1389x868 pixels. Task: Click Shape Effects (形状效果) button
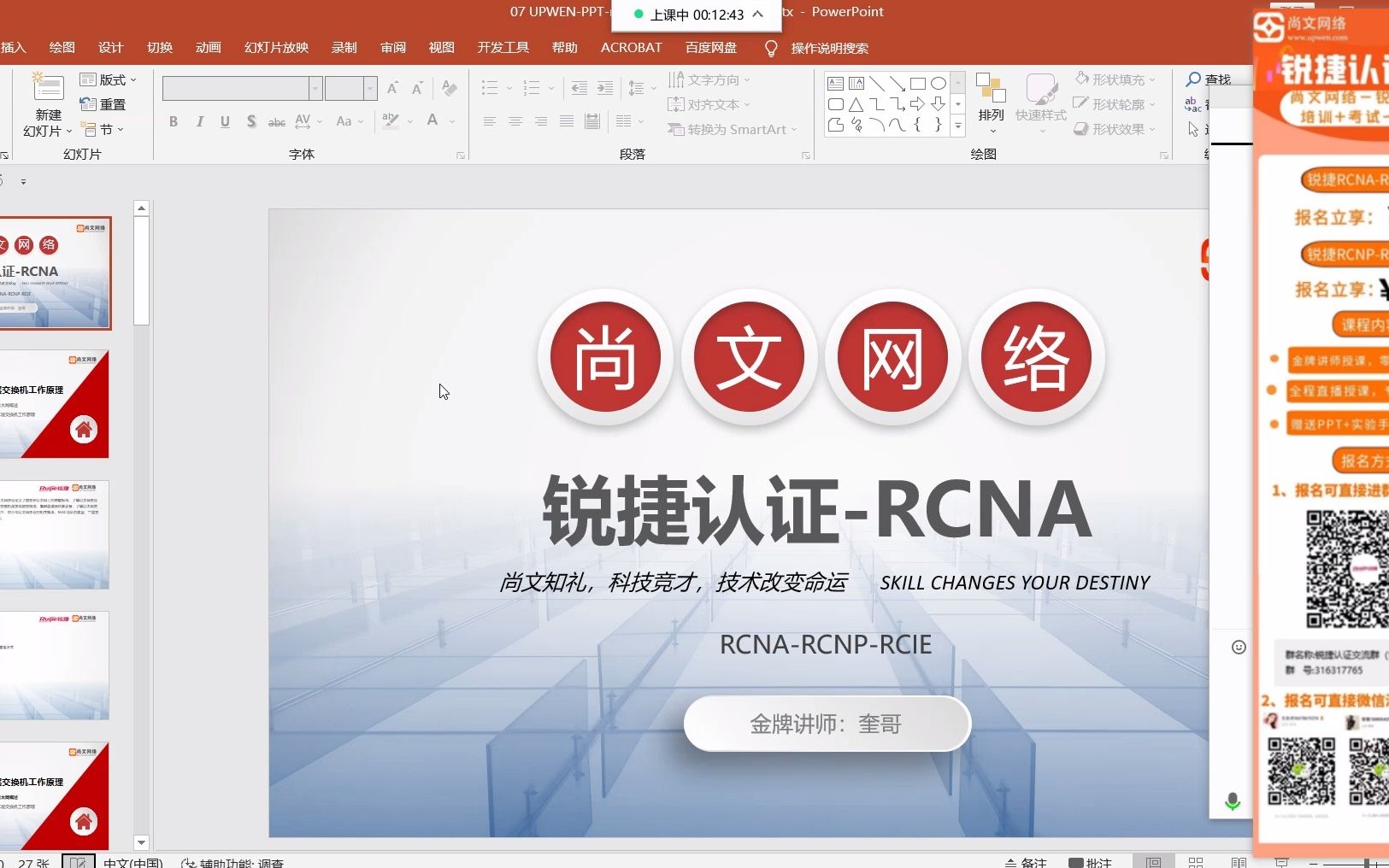tap(1115, 129)
